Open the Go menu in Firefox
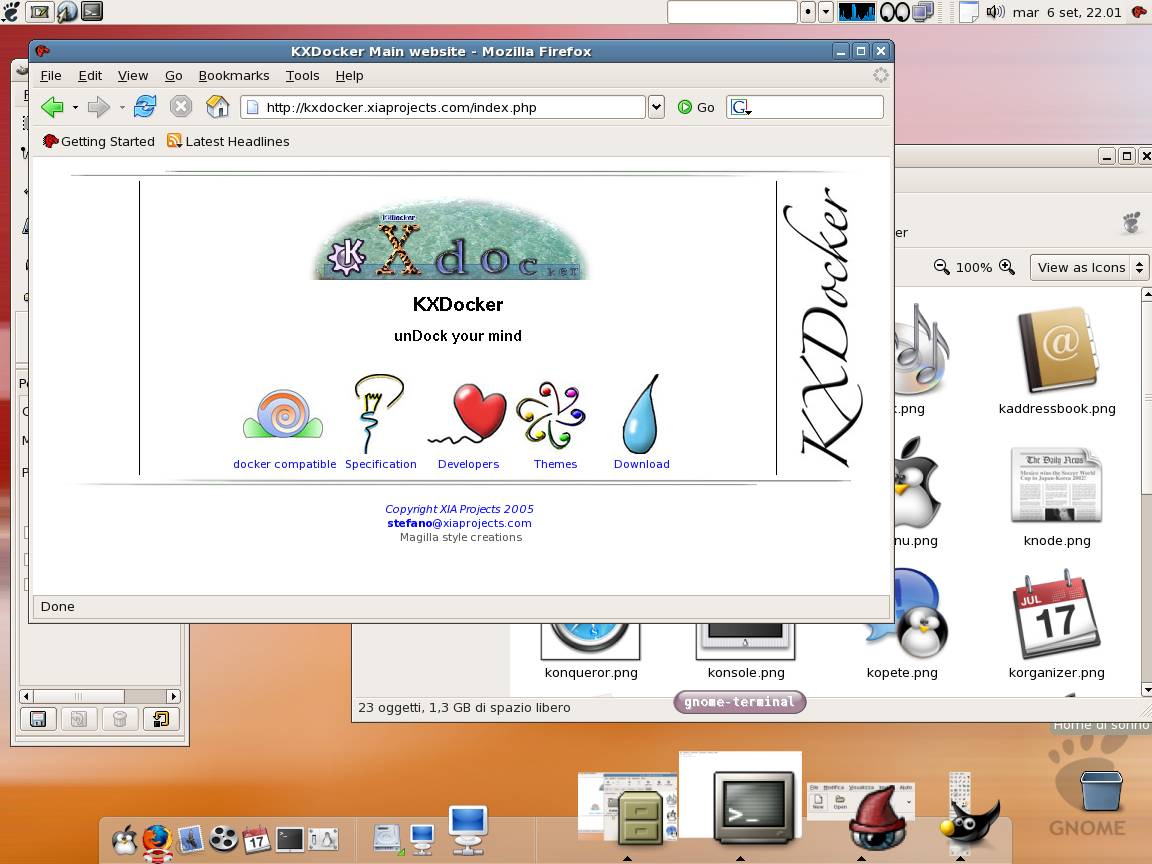The image size is (1152, 864). 173,76
